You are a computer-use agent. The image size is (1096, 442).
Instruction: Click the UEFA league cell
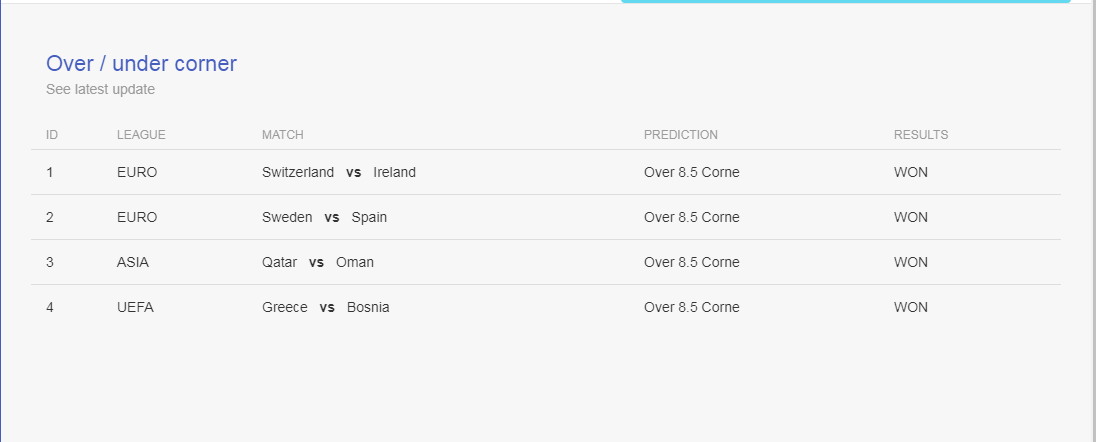135,307
